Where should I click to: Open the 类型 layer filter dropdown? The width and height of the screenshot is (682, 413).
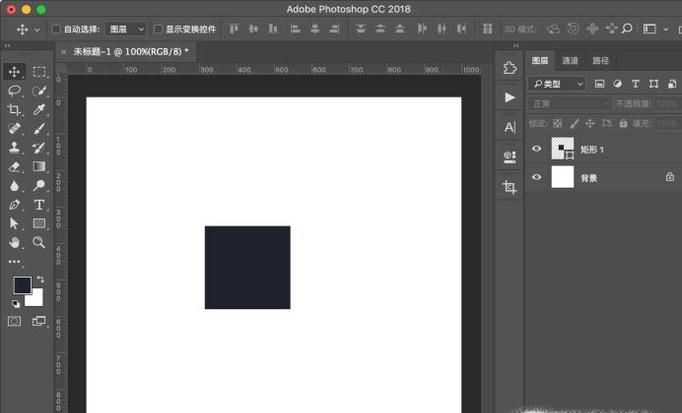tap(556, 84)
